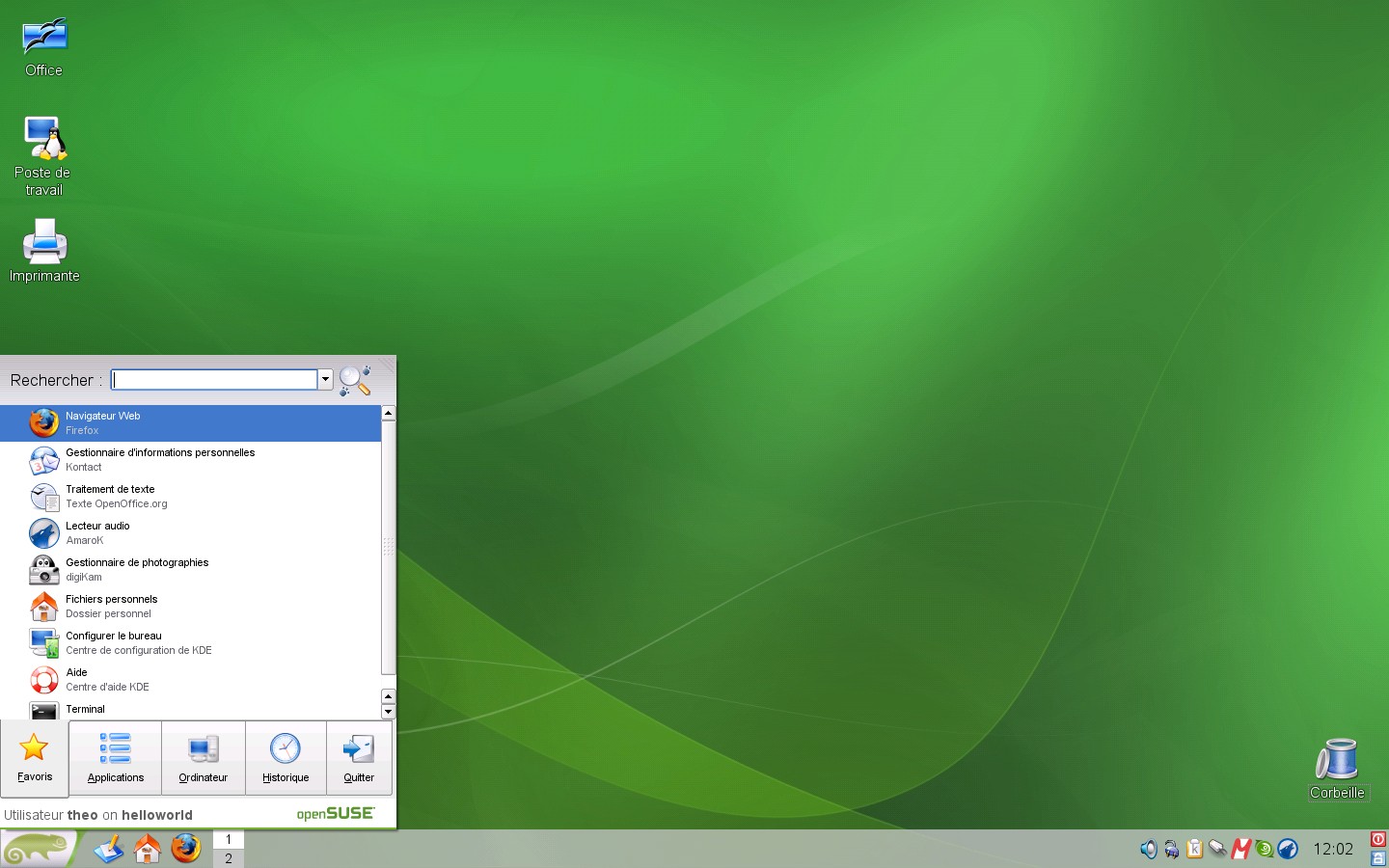Open Poste de travail desktop icon
The width and height of the screenshot is (1389, 868).
pos(43,156)
